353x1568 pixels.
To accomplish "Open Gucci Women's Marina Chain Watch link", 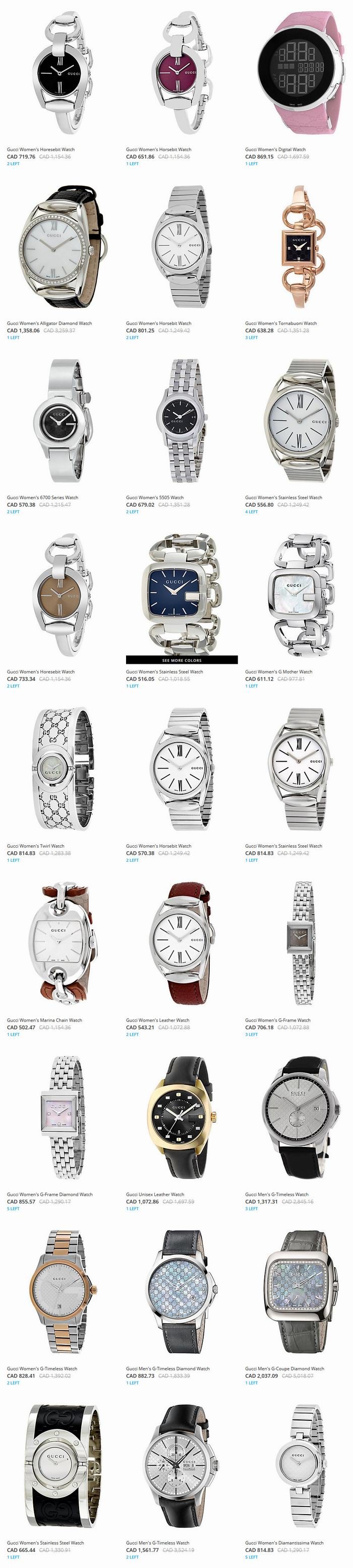I will click(44, 1019).
